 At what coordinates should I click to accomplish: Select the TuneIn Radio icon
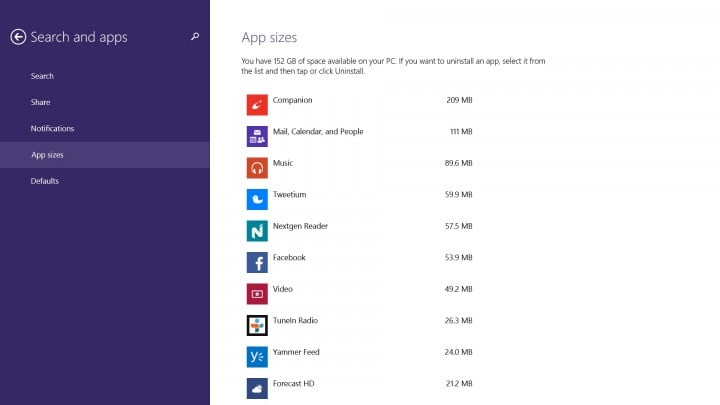click(257, 326)
